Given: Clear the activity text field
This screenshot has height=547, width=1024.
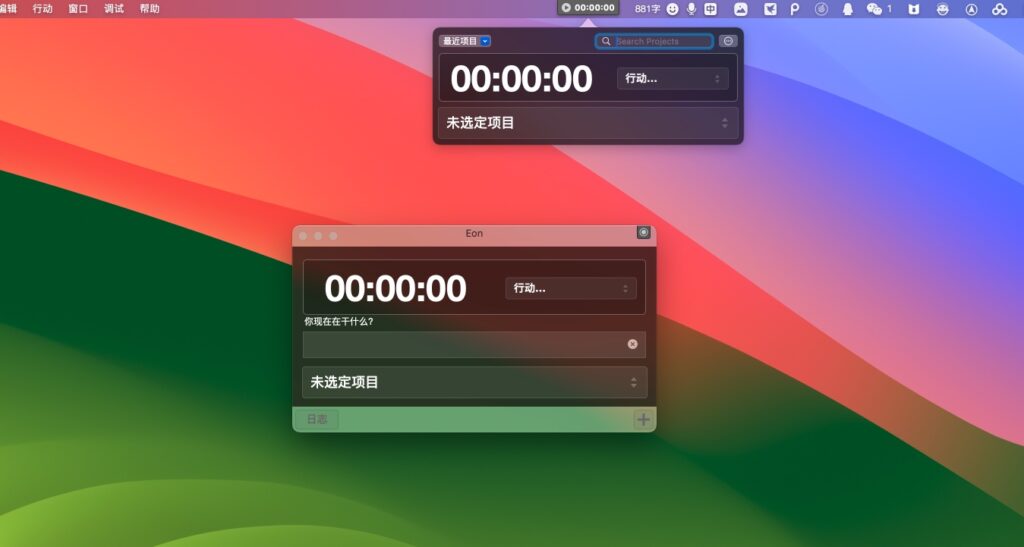Looking at the screenshot, I should [632, 344].
